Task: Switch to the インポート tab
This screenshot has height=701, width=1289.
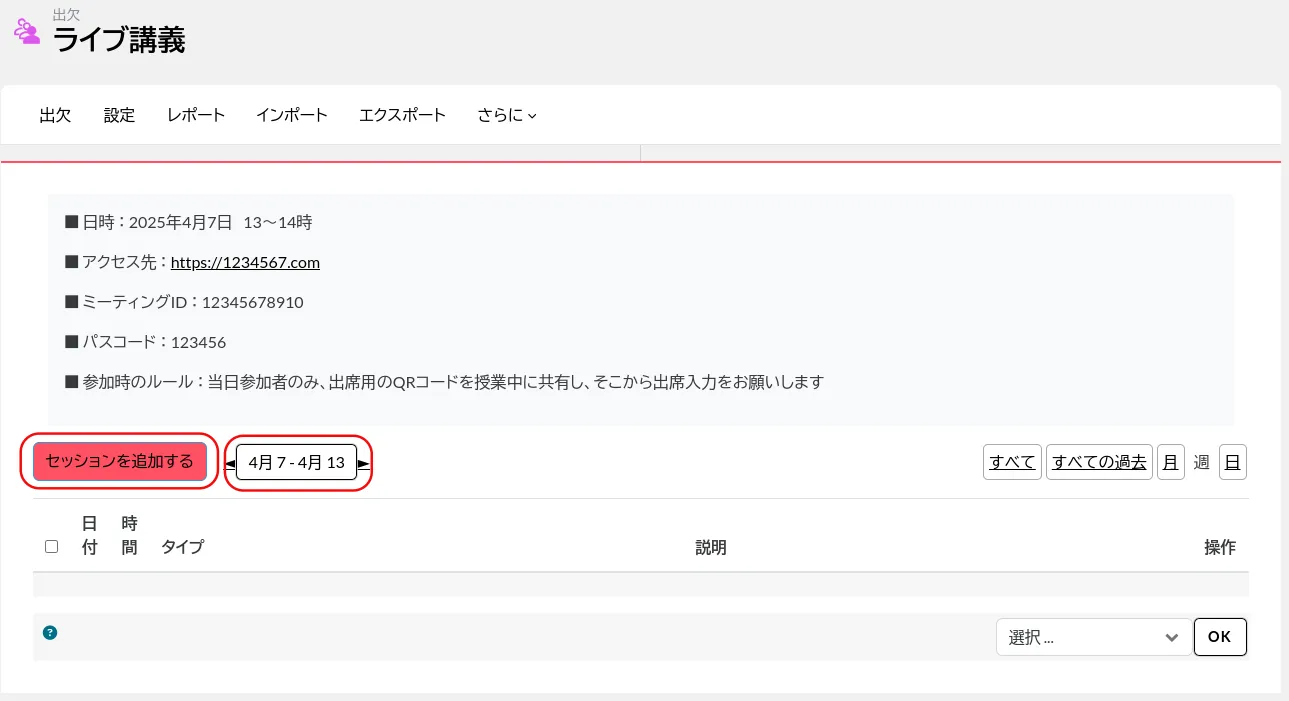Action: coord(291,115)
